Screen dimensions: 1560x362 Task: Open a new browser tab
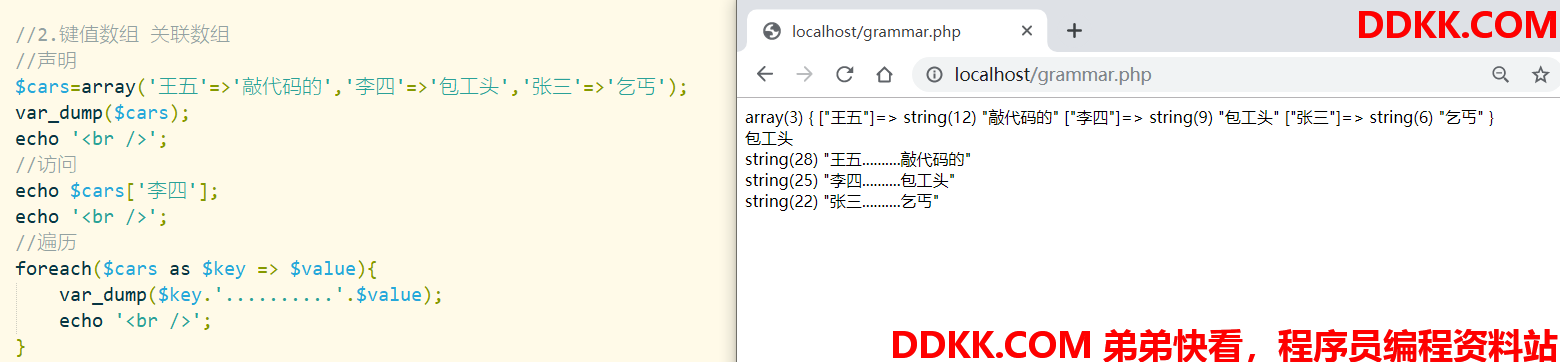click(1074, 31)
